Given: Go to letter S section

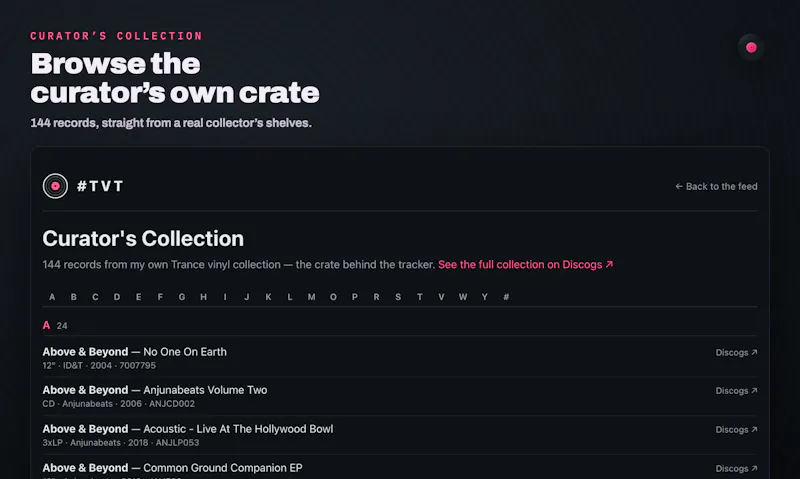Looking at the screenshot, I should point(398,297).
